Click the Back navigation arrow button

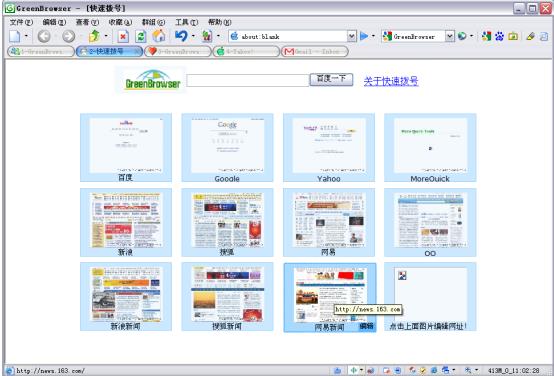point(44,36)
